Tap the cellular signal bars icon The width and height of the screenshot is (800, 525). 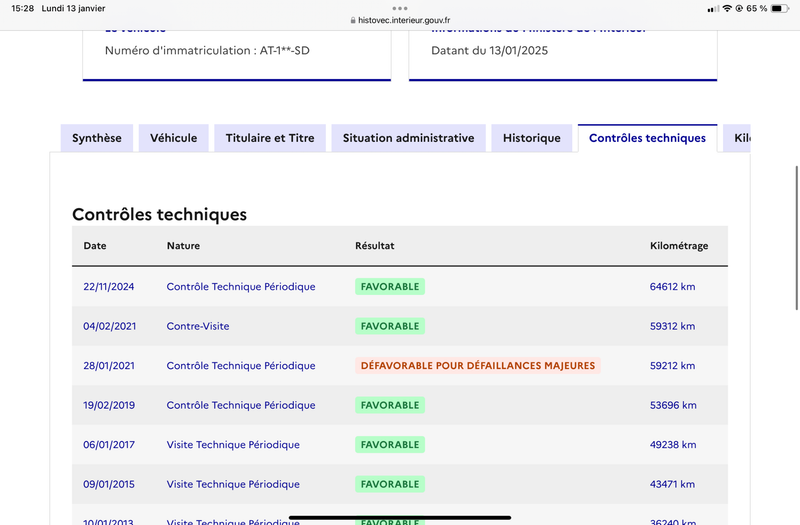coord(713,9)
